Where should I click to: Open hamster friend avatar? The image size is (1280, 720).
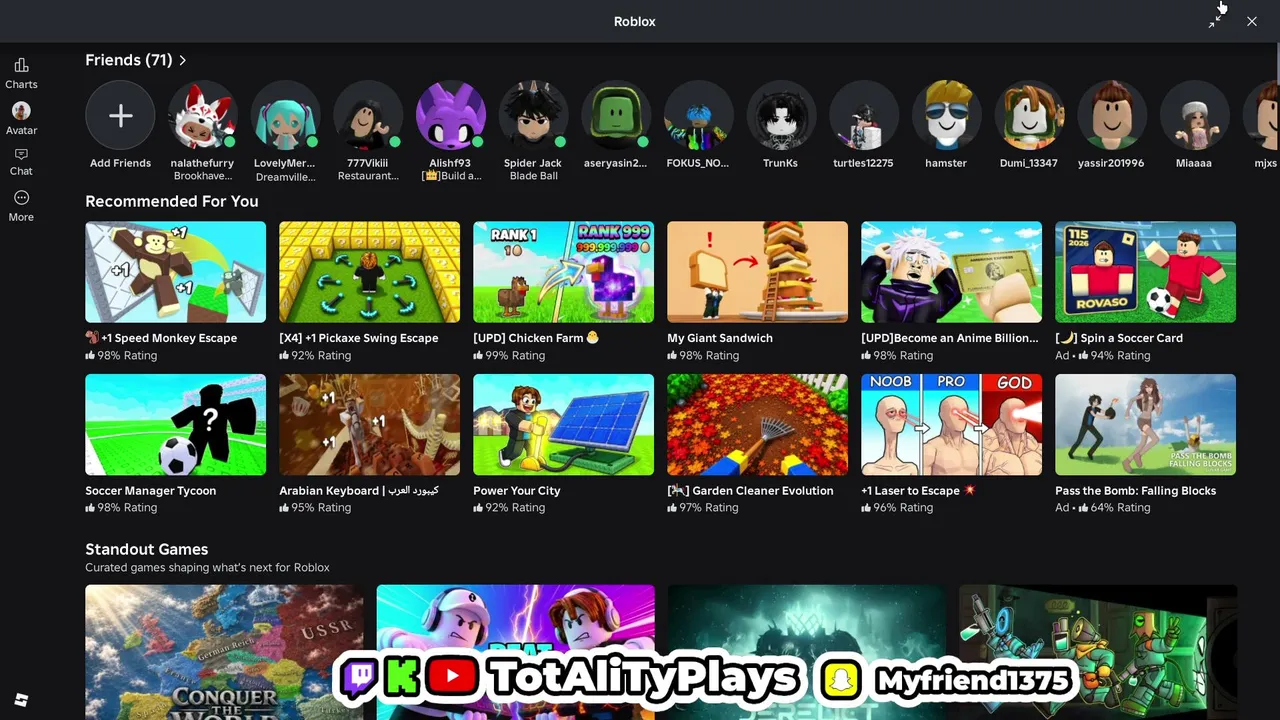coord(946,116)
